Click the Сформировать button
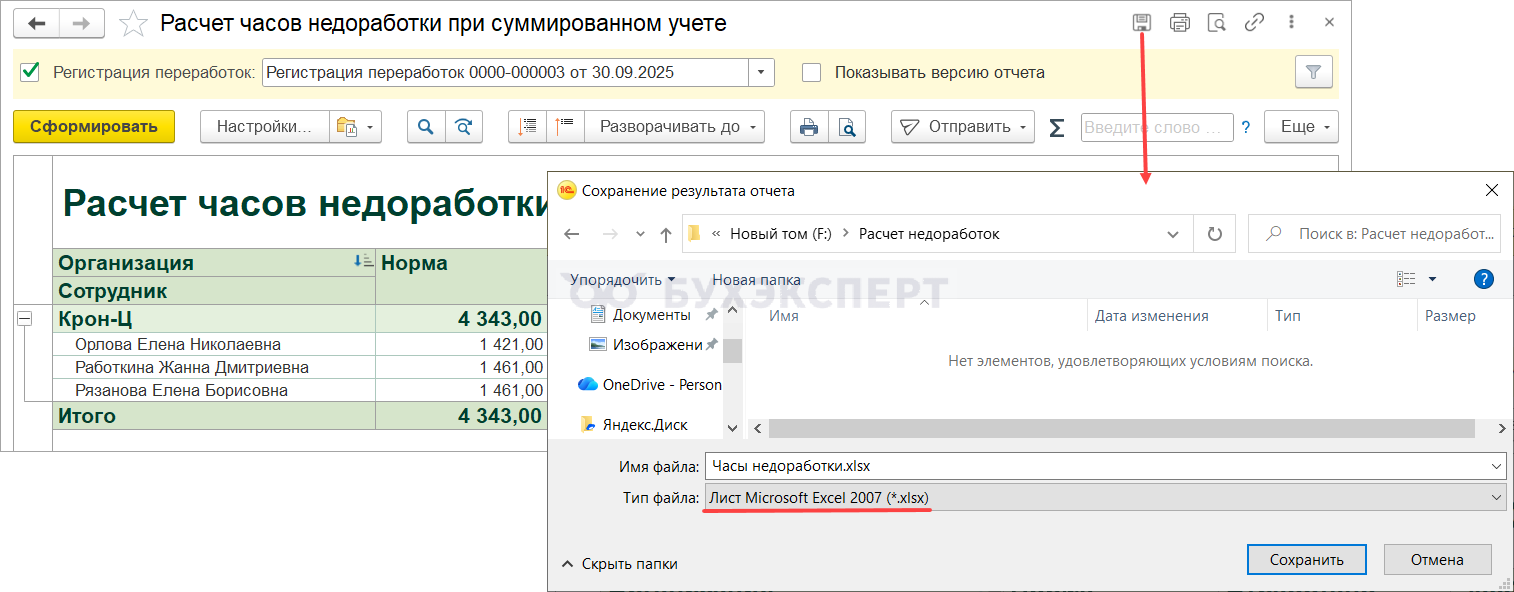Screen dimensions: 1514x592 [x=94, y=127]
